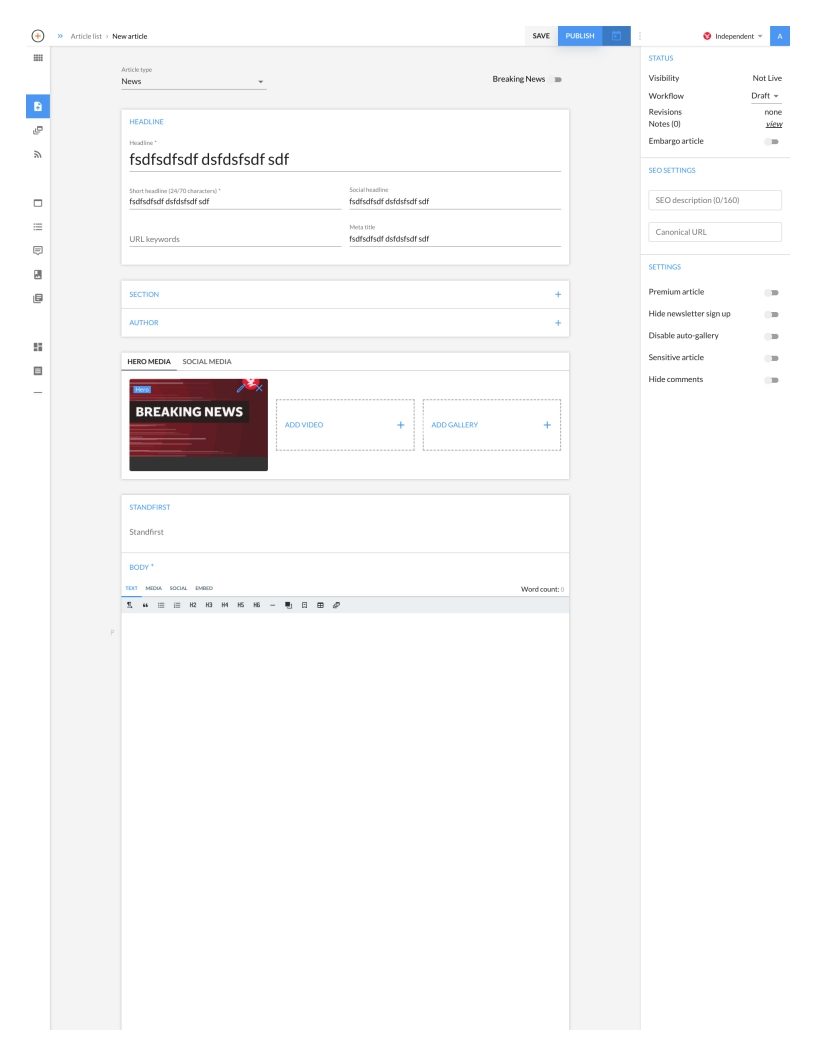Apply H6 heading format

coord(257,605)
